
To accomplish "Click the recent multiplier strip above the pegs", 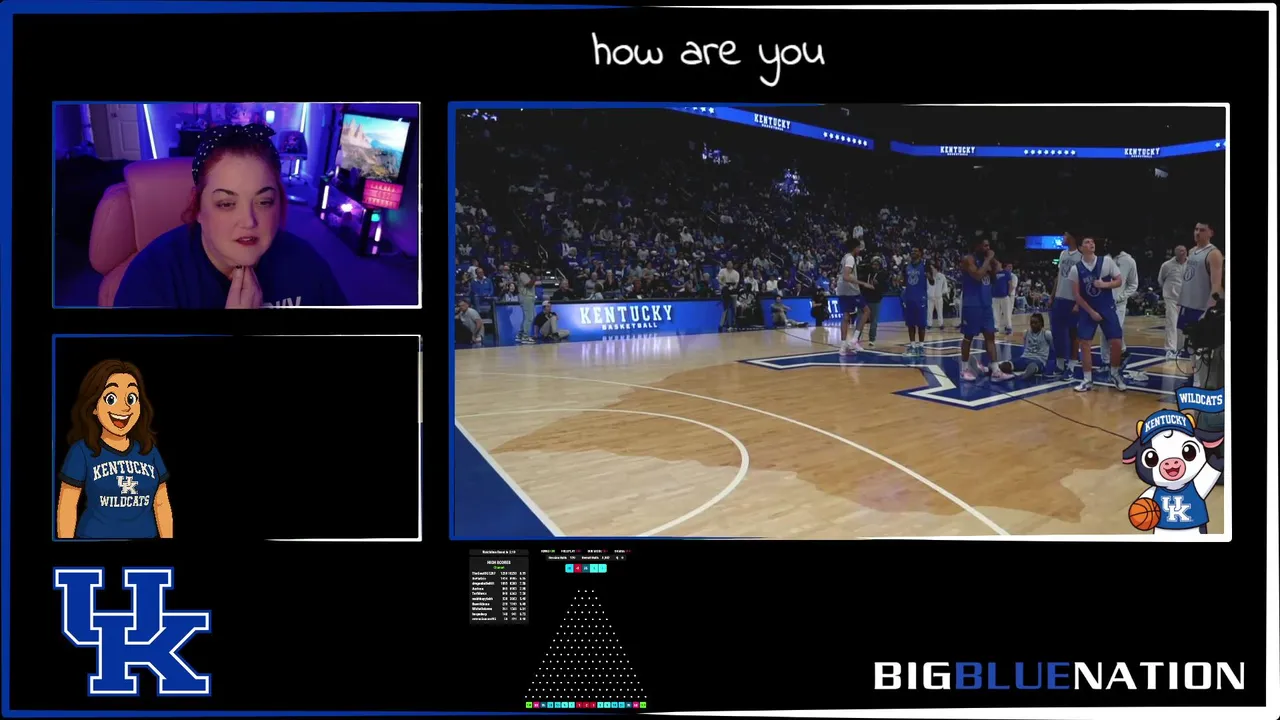I will tap(586, 568).
